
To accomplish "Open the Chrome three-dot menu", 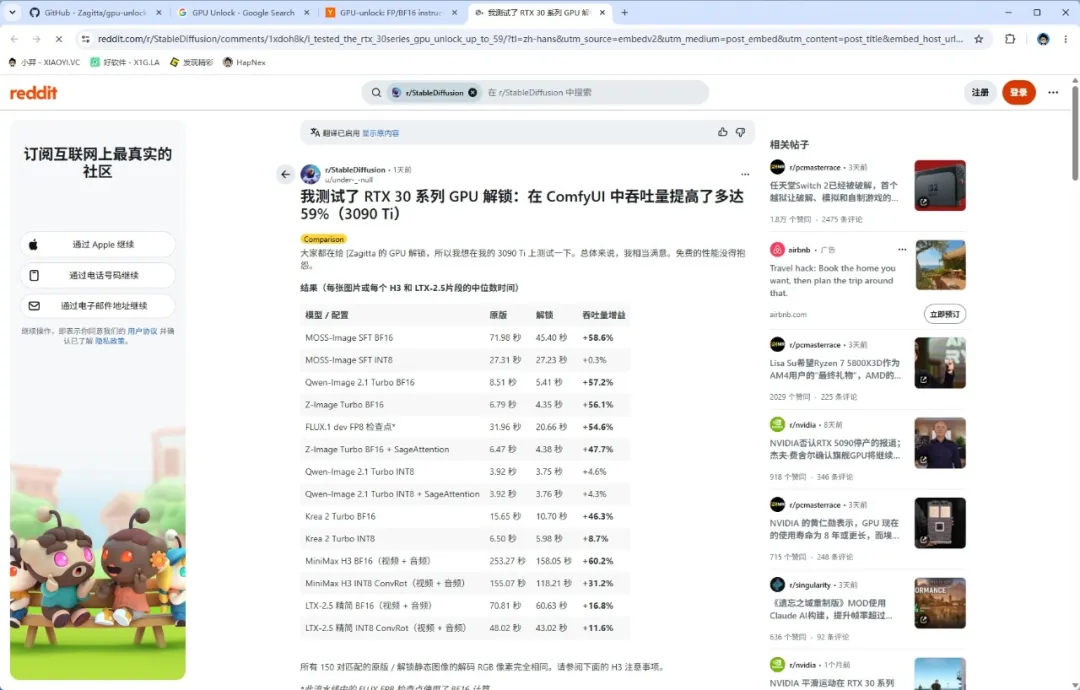I will point(1066,39).
